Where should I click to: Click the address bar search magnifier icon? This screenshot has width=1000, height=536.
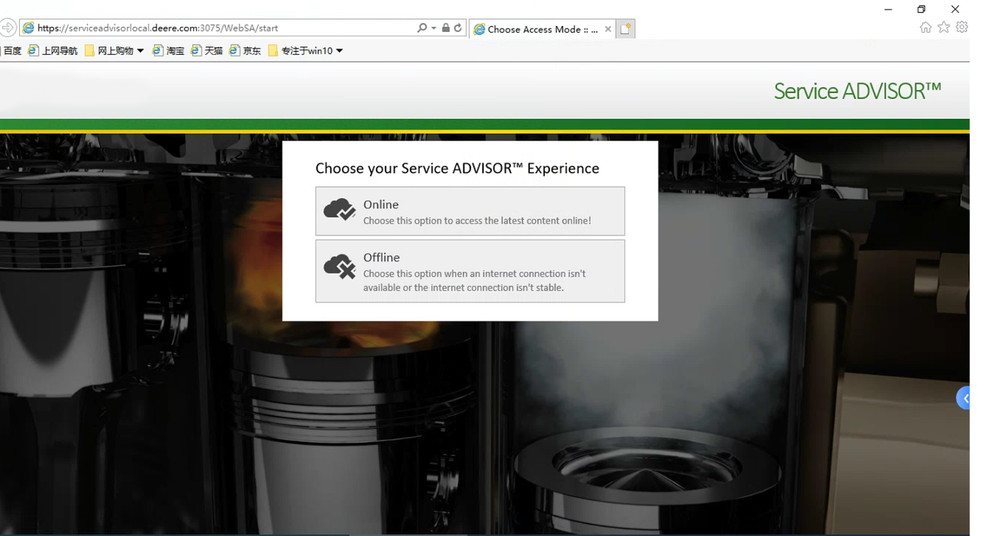[422, 28]
